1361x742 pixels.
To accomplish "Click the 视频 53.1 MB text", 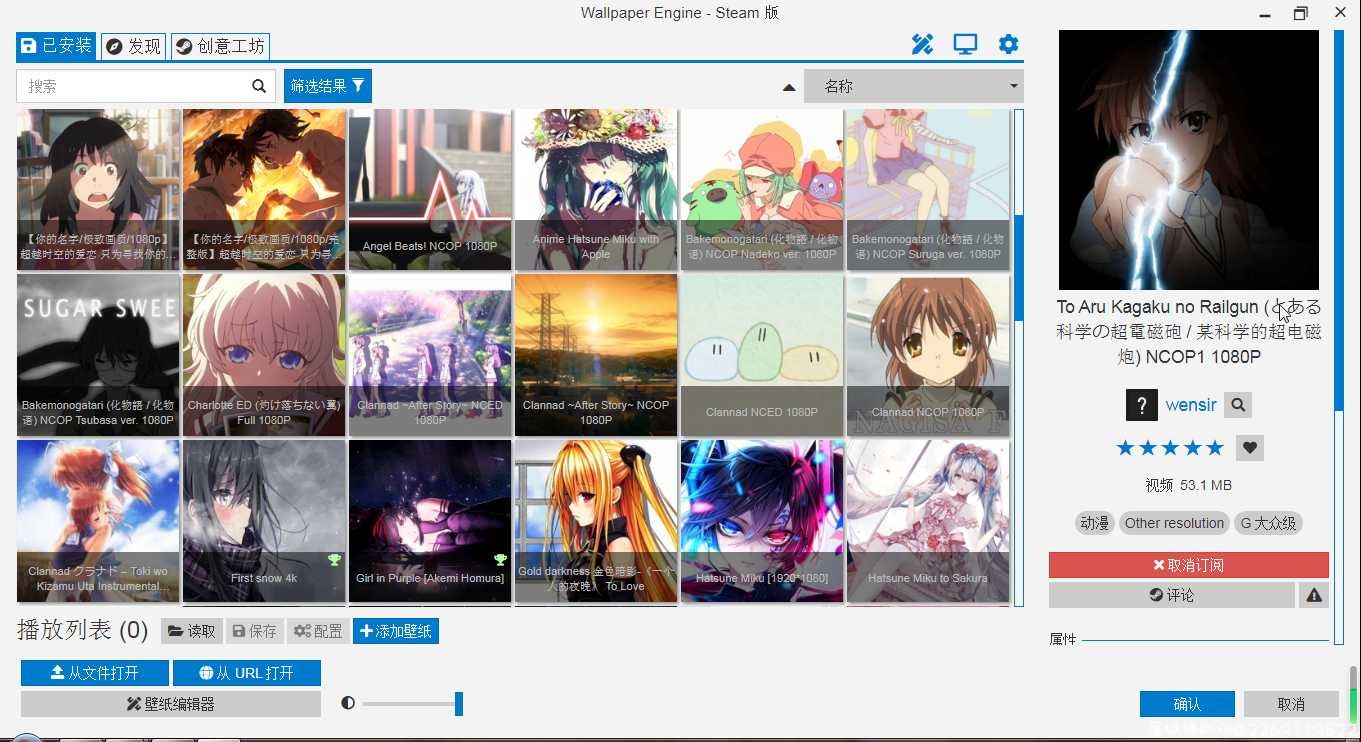I will point(1189,485).
